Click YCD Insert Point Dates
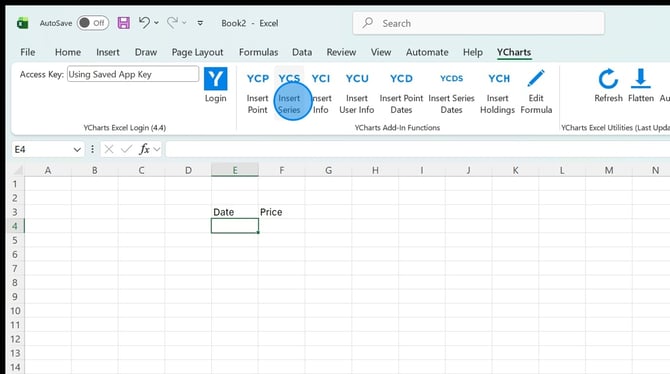 (x=401, y=93)
